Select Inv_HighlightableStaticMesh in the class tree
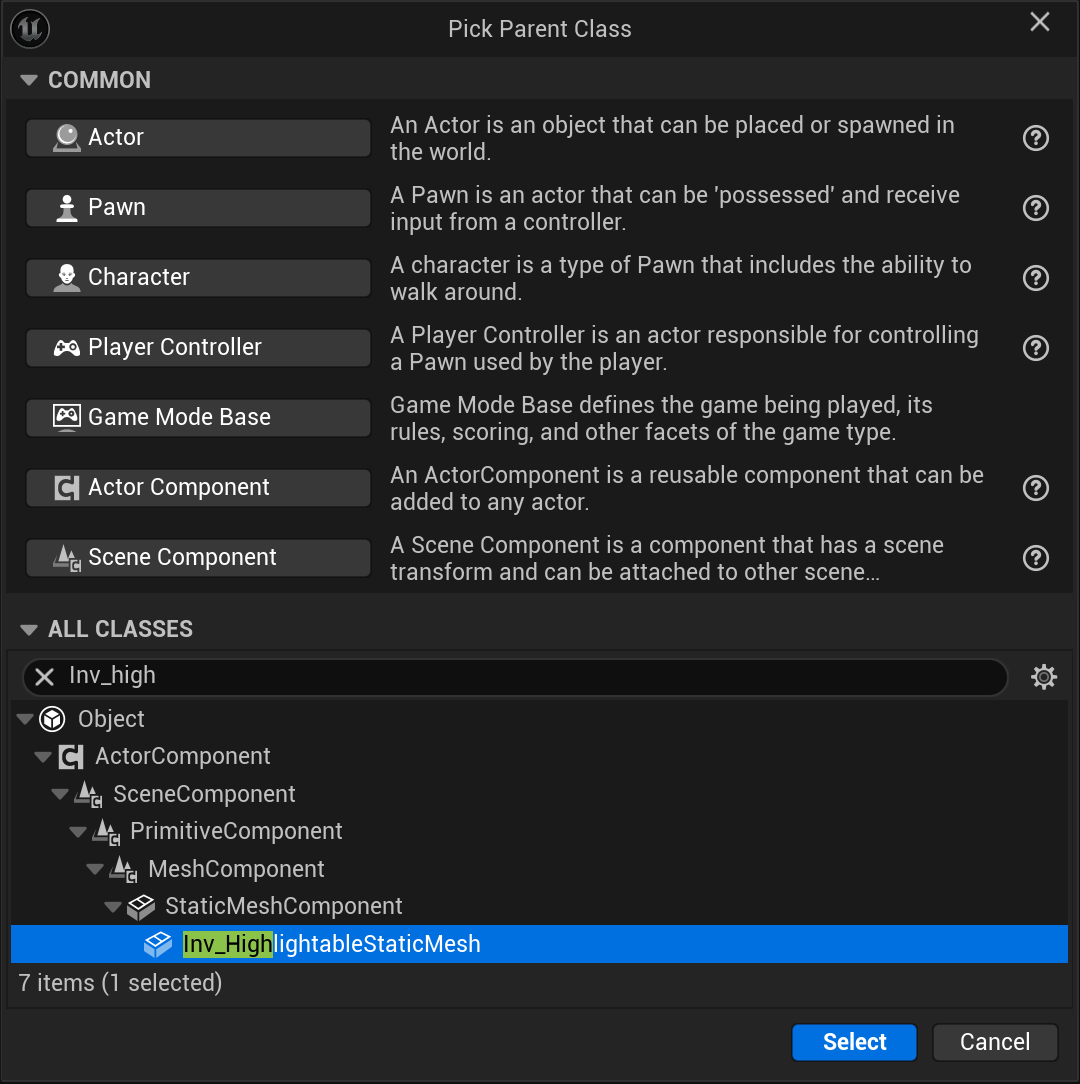Image resolution: width=1080 pixels, height=1084 pixels. pos(332,944)
